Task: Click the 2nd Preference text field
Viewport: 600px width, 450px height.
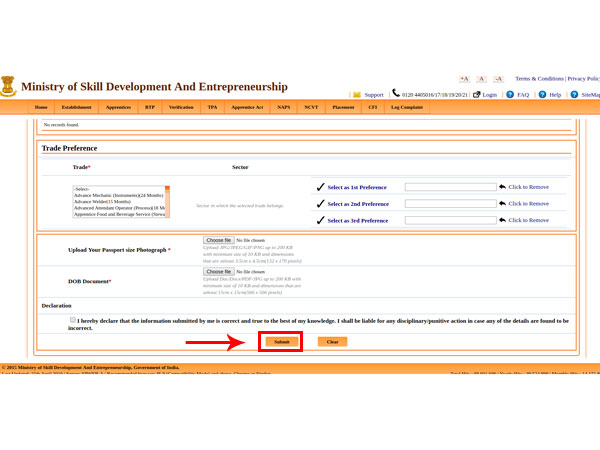Action: point(450,204)
